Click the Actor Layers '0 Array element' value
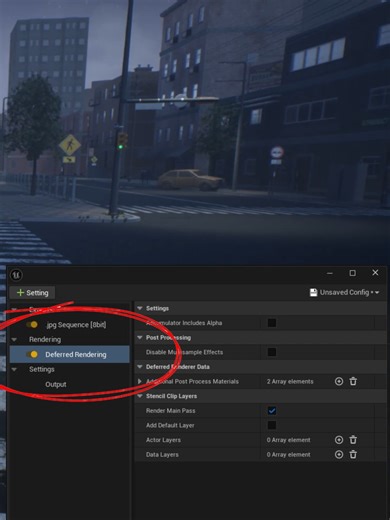 (x=288, y=440)
